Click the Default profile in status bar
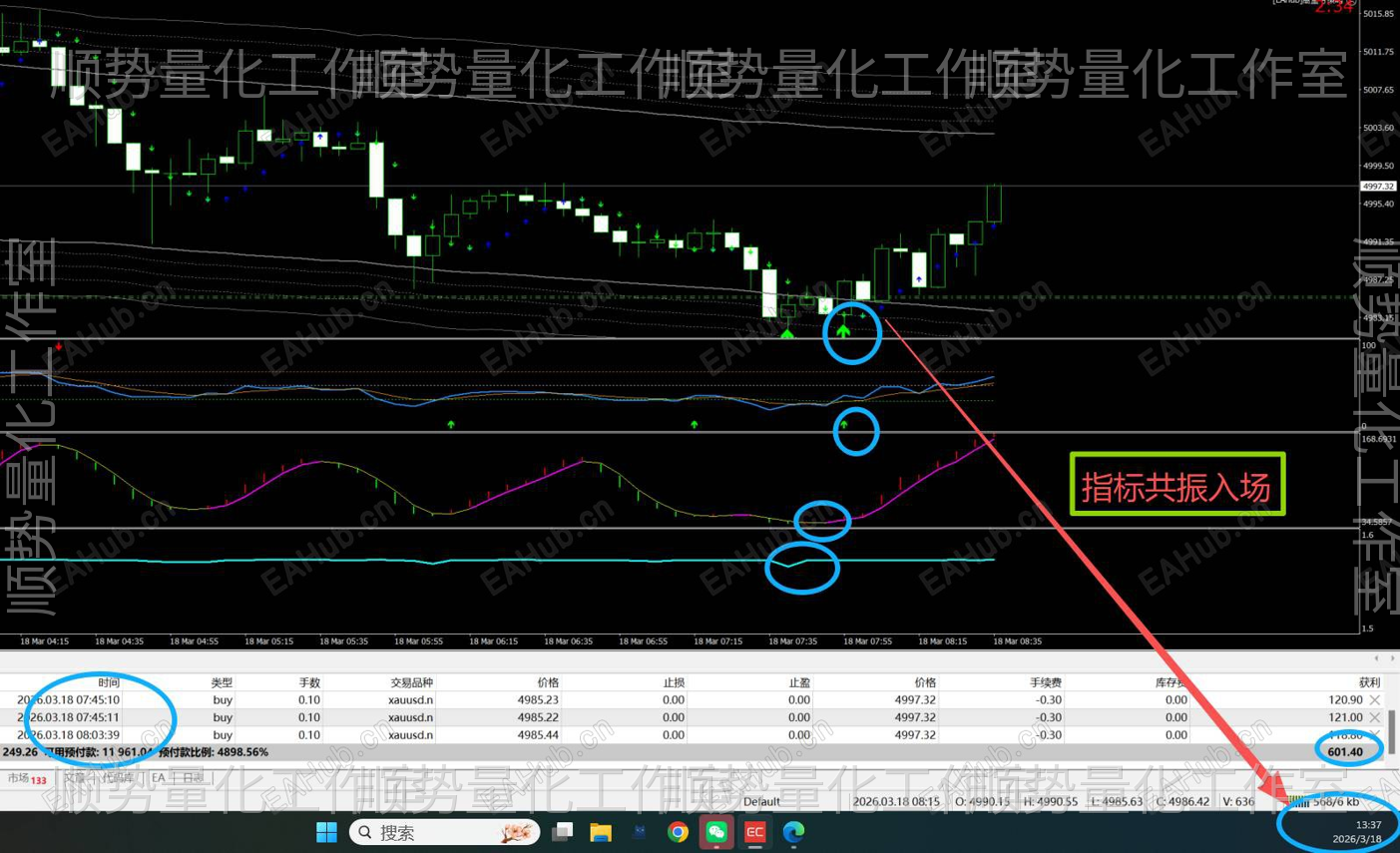The height and width of the screenshot is (853, 1400). [x=761, y=802]
